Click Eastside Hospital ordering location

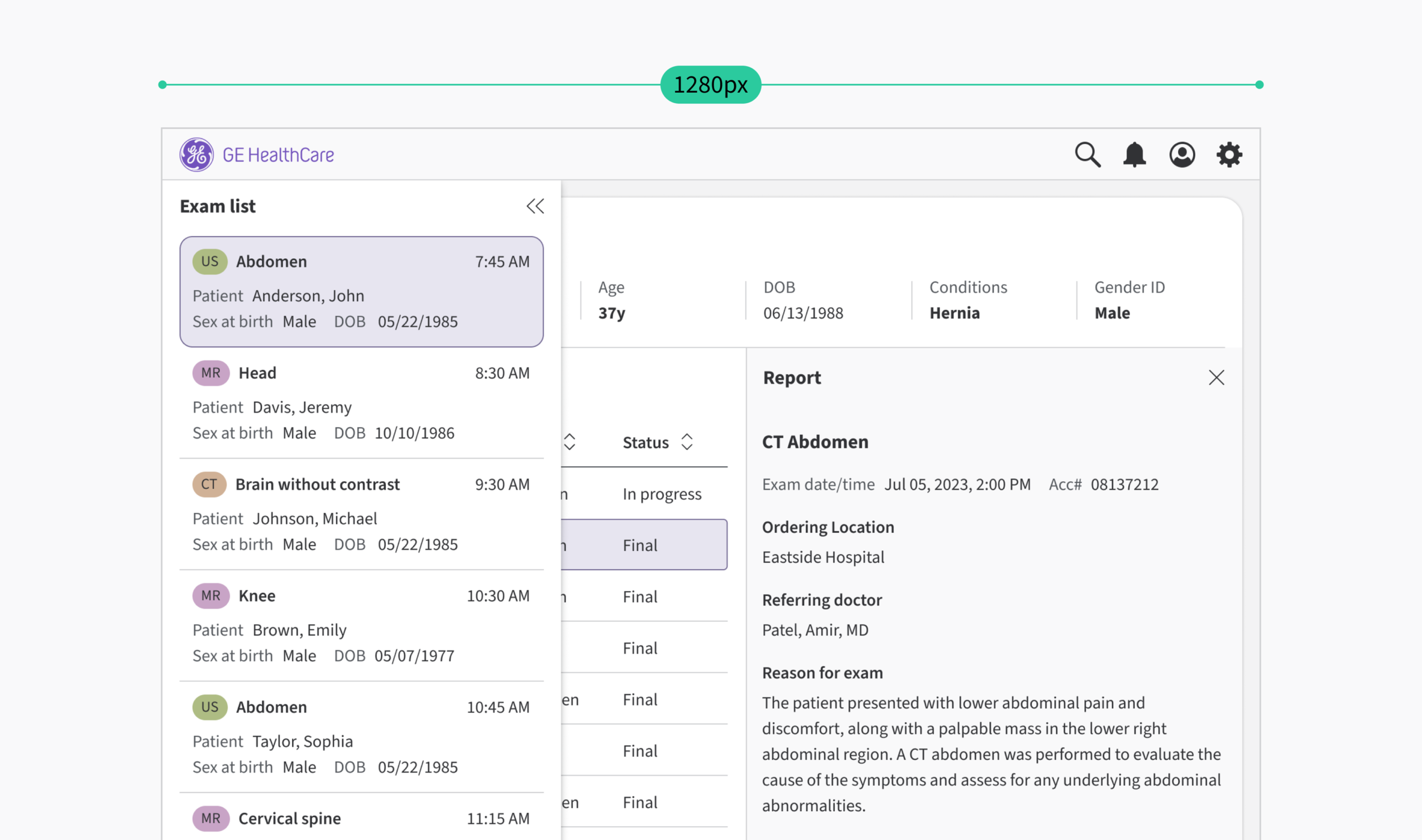pos(823,557)
